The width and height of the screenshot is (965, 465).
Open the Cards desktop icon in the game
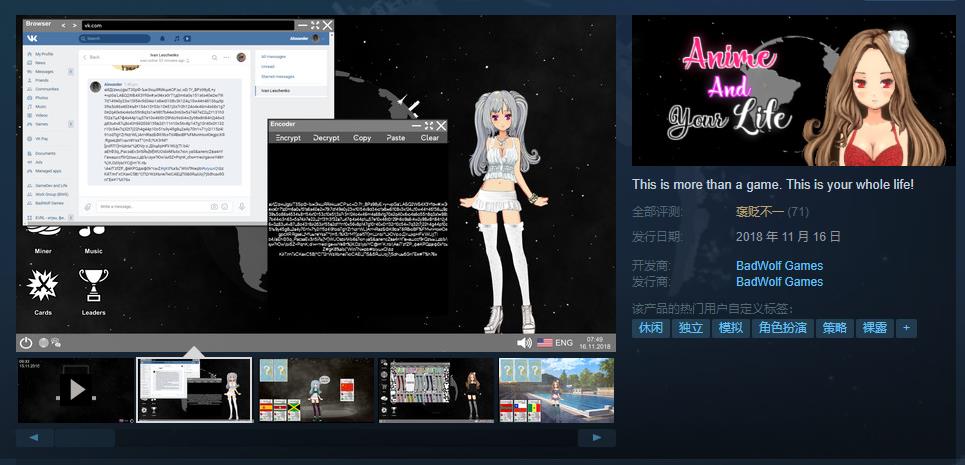43,292
